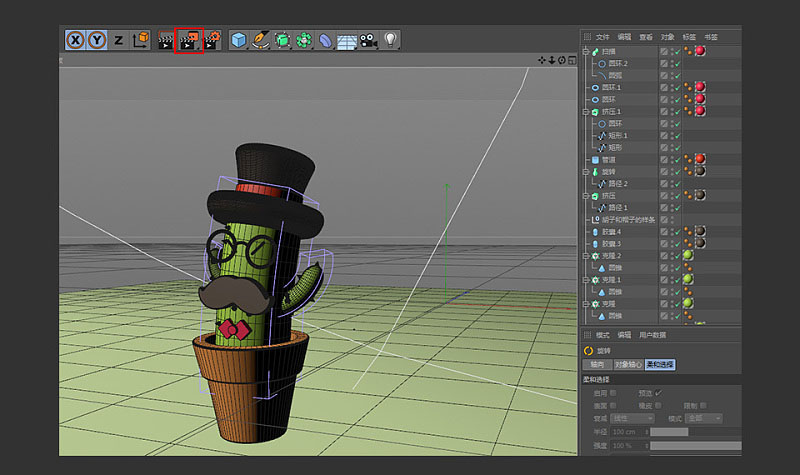Image resolution: width=800 pixels, height=475 pixels.
Task: Open the 文件 menu in object manager
Action: (x=602, y=36)
